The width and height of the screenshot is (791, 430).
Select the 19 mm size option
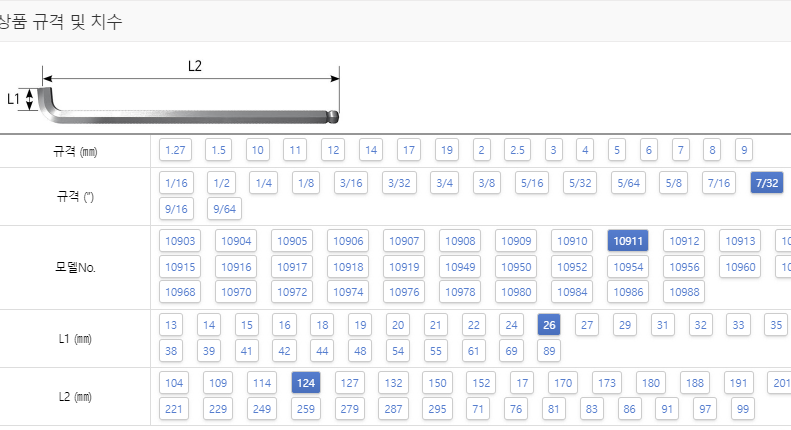coord(446,150)
